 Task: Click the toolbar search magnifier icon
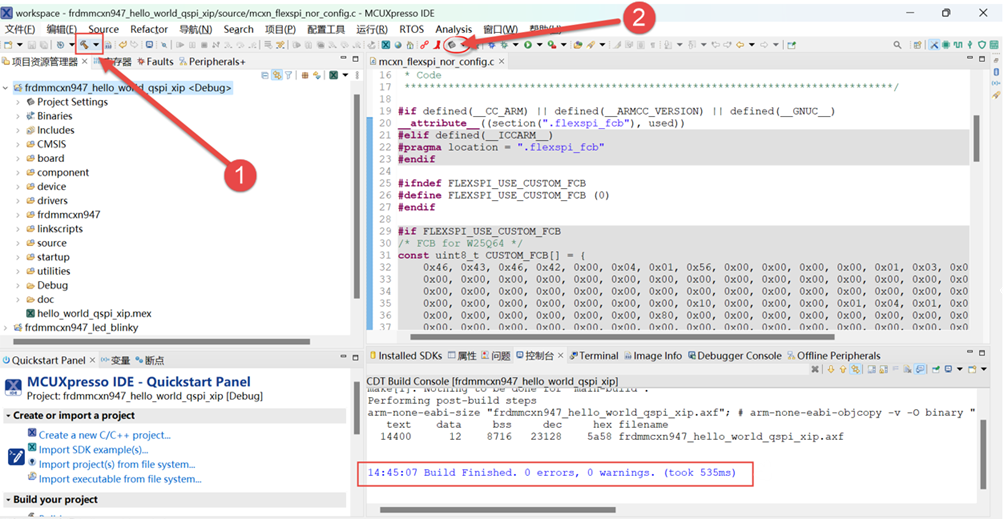[897, 45]
